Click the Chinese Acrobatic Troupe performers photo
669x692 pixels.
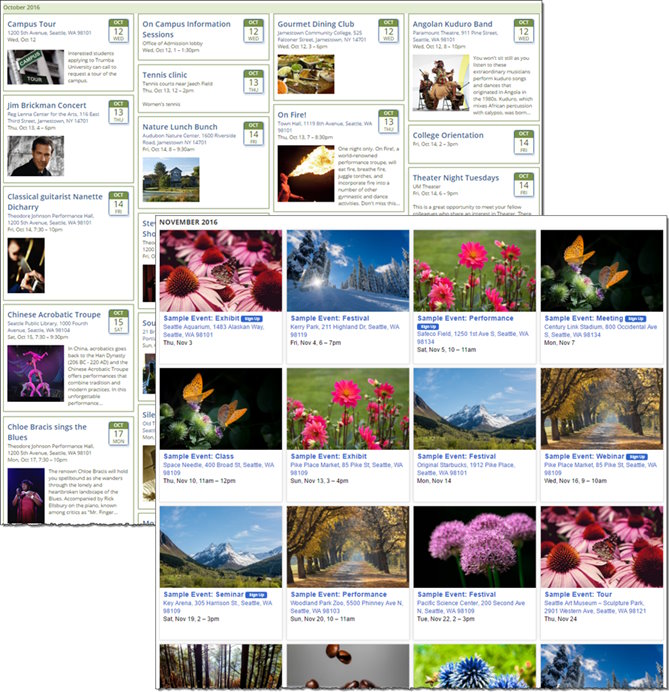click(x=35, y=373)
